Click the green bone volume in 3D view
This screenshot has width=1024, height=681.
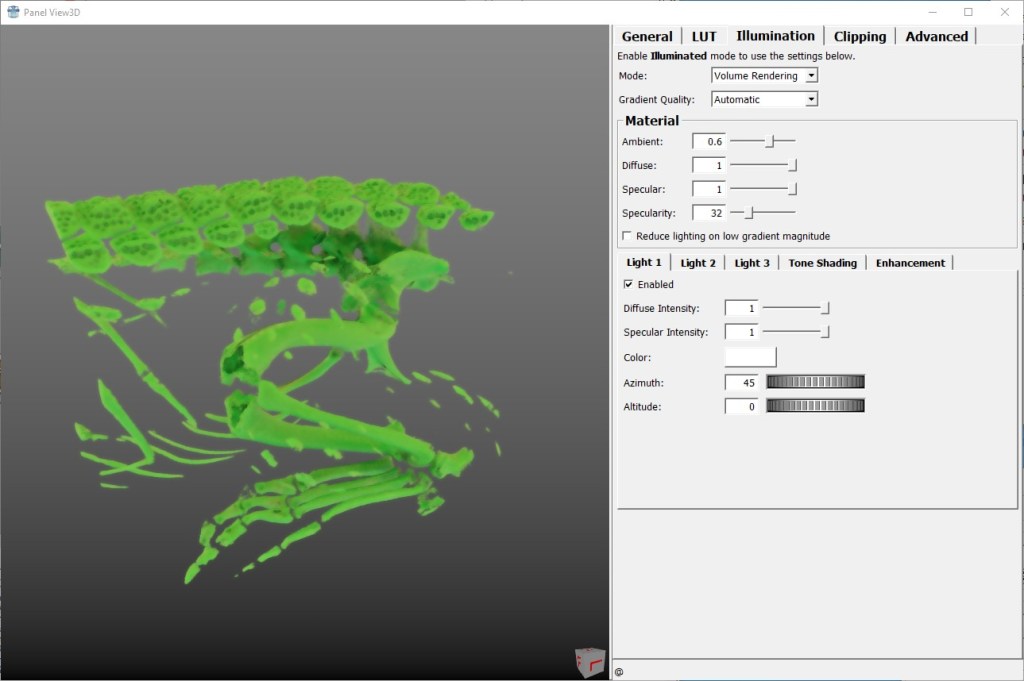click(313, 333)
